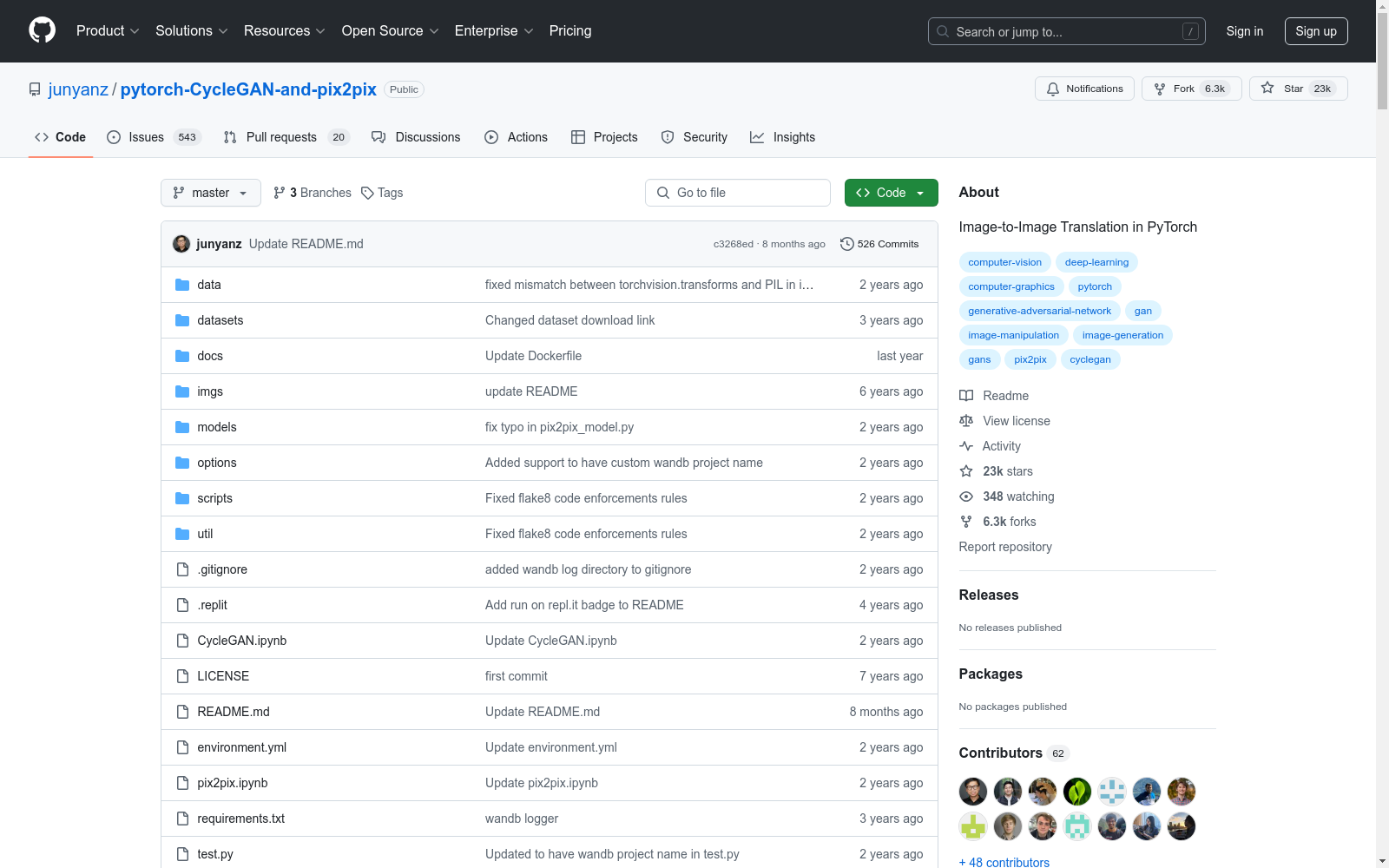Expand the Product menu

coord(108,30)
